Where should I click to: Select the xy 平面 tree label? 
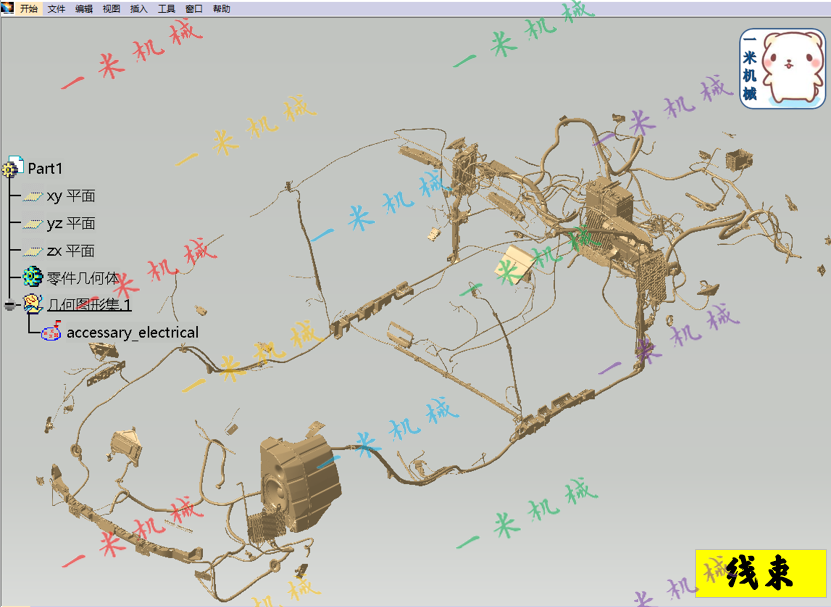pyautogui.click(x=71, y=196)
